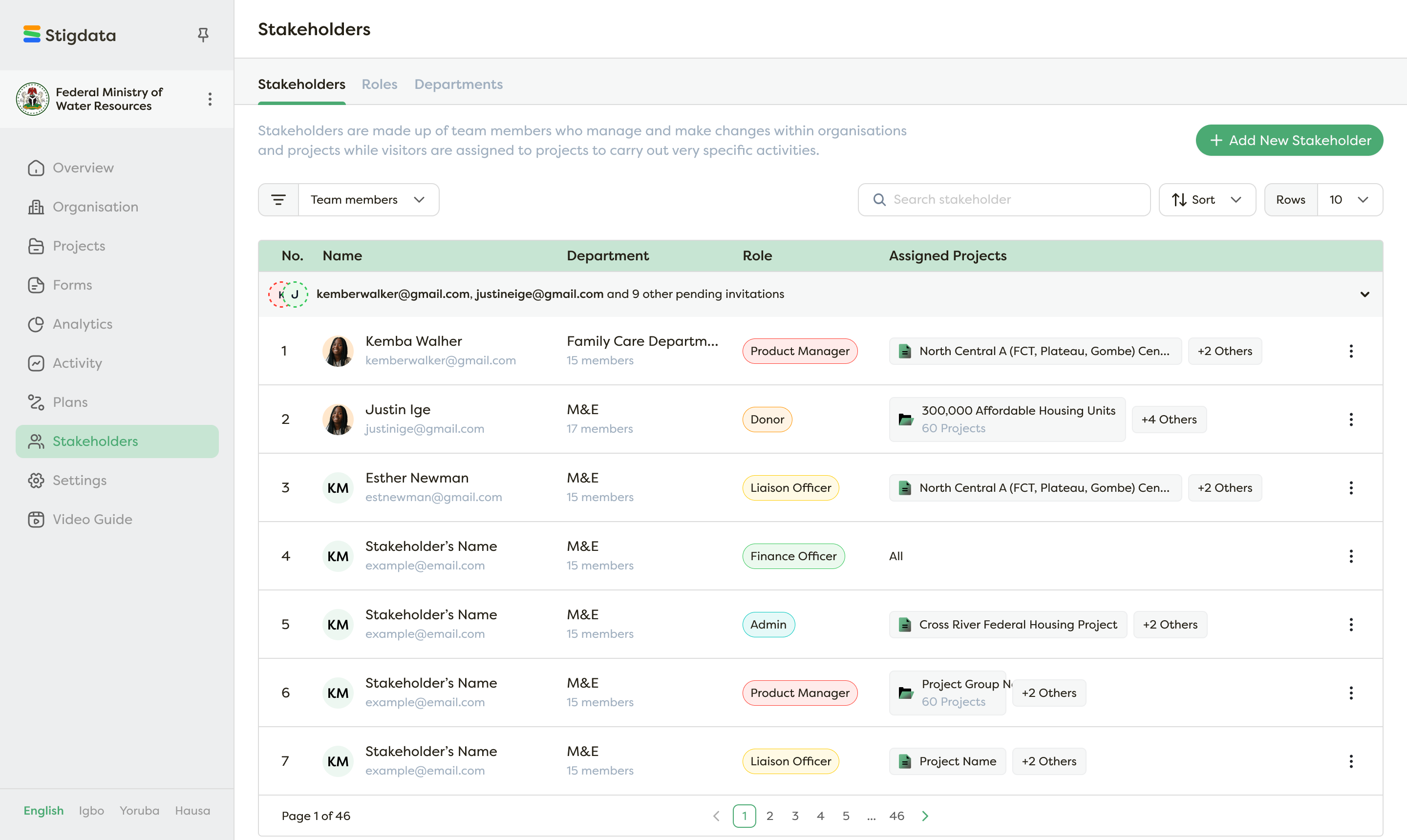Click Add New Stakeholder button
The height and width of the screenshot is (840, 1407).
[x=1289, y=140]
